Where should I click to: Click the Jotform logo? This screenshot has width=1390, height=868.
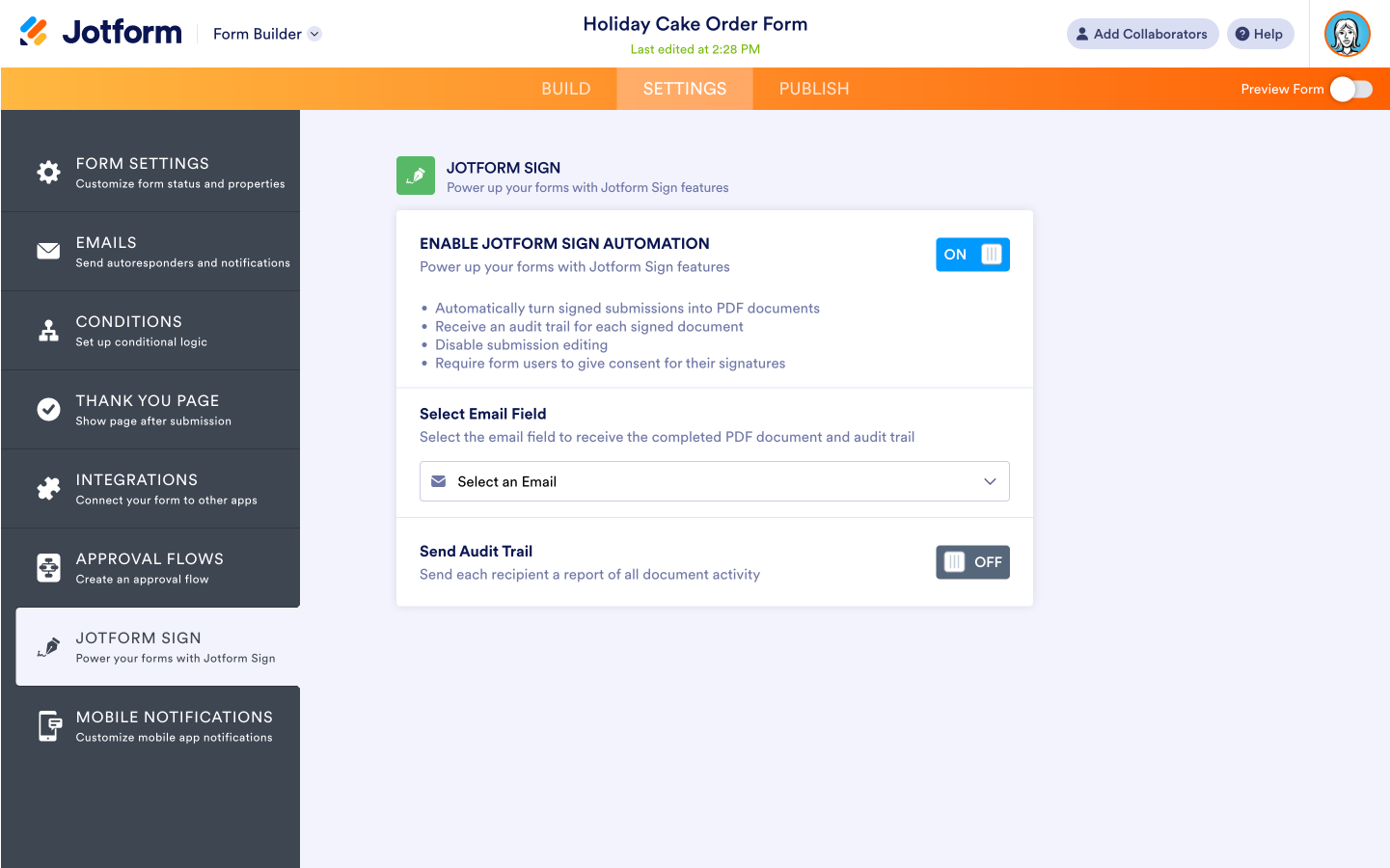101,33
